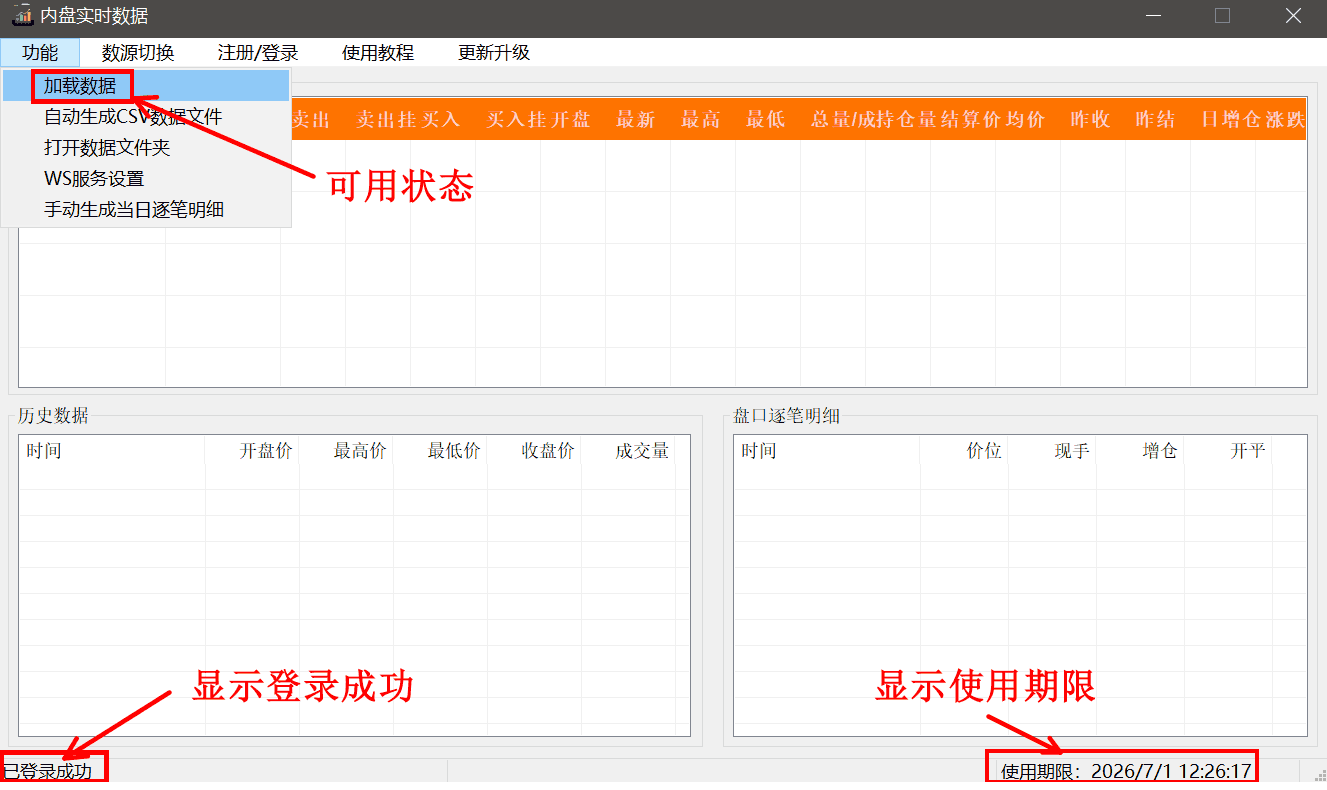Click 开盘价 header in 历史数据 table
Image resolution: width=1327 pixels, height=790 pixels.
click(266, 451)
